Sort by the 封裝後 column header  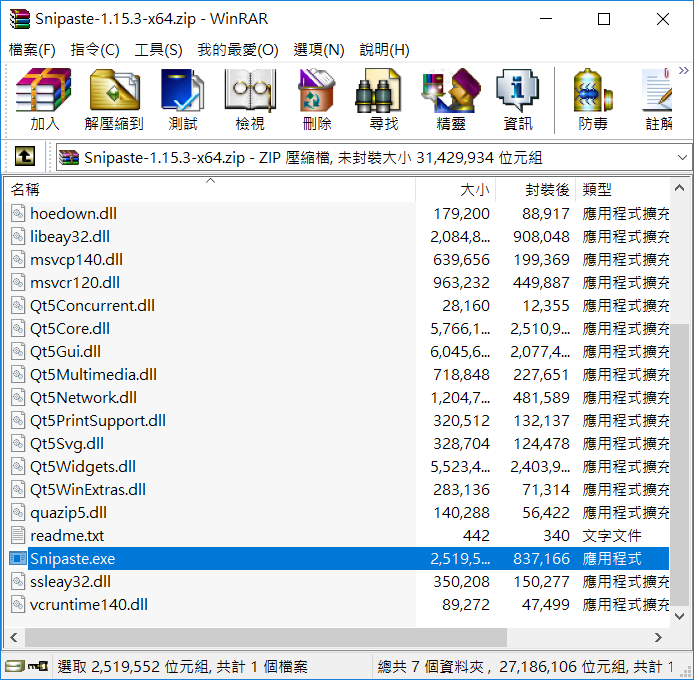coord(535,190)
